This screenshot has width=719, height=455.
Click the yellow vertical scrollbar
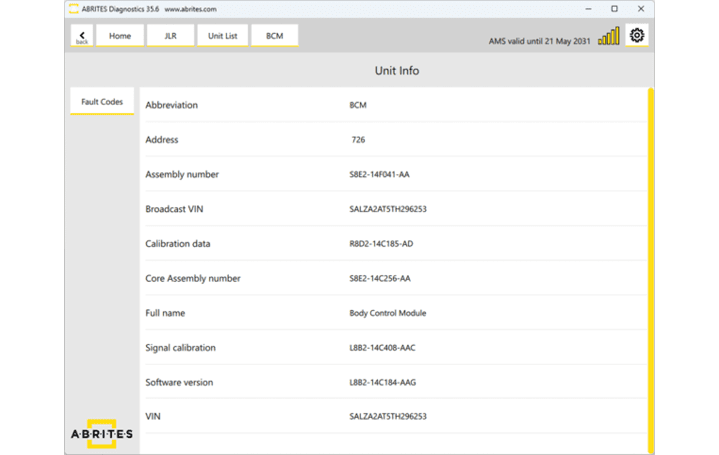point(650,271)
